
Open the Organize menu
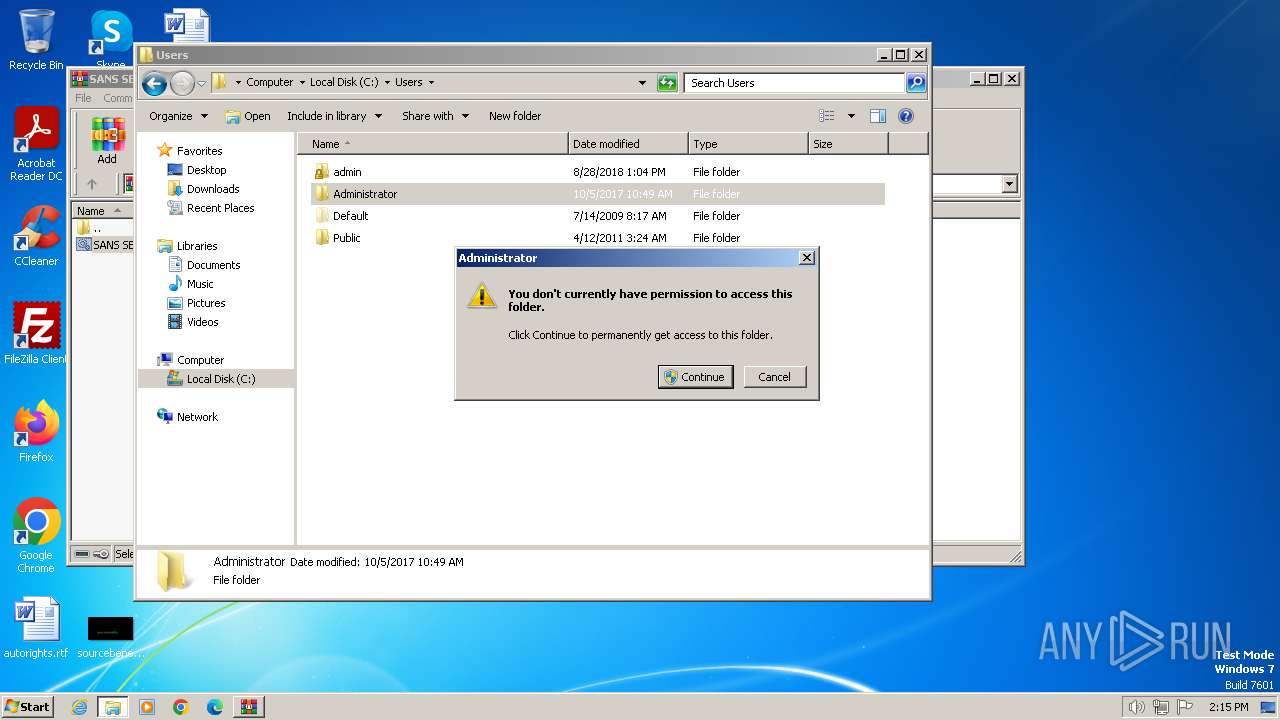tap(178, 116)
